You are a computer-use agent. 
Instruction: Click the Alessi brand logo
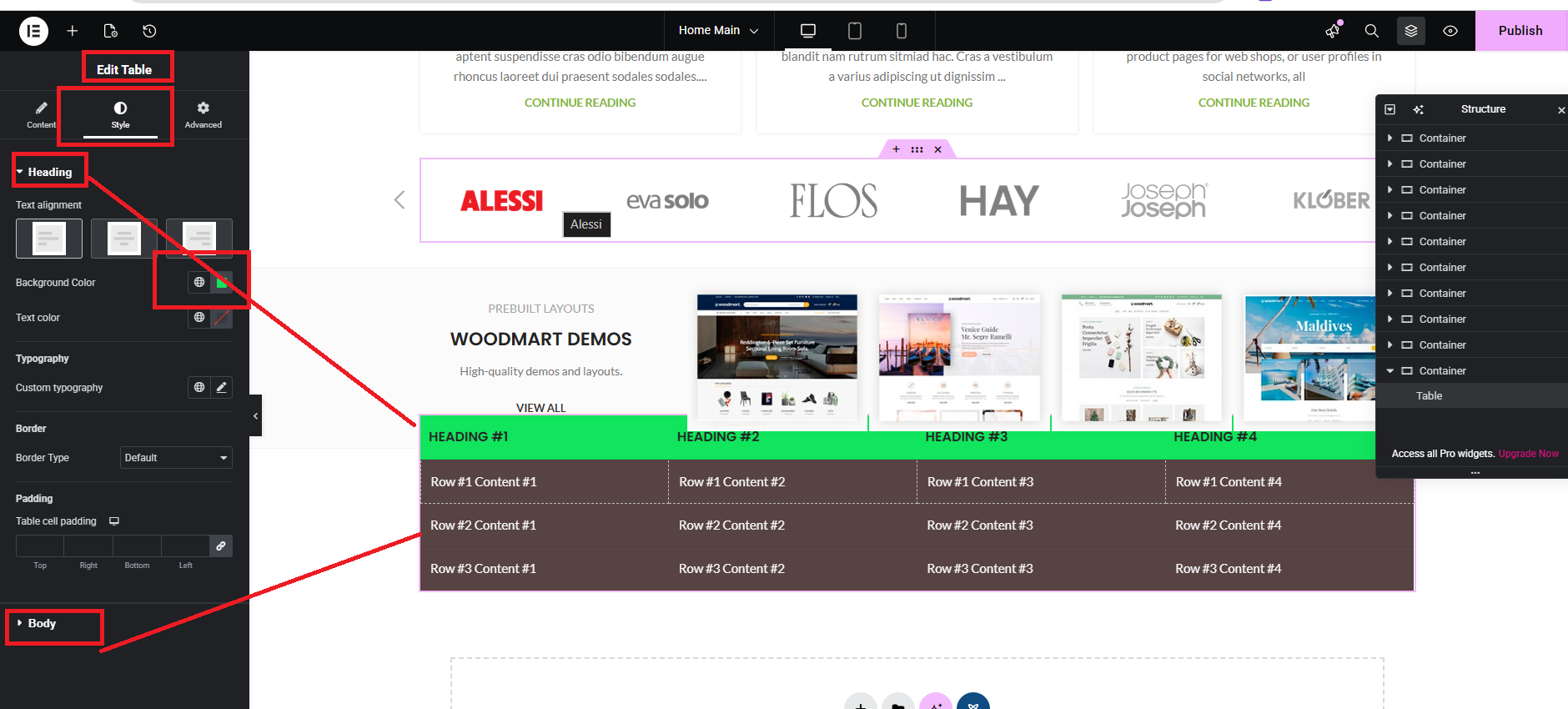[x=501, y=201]
